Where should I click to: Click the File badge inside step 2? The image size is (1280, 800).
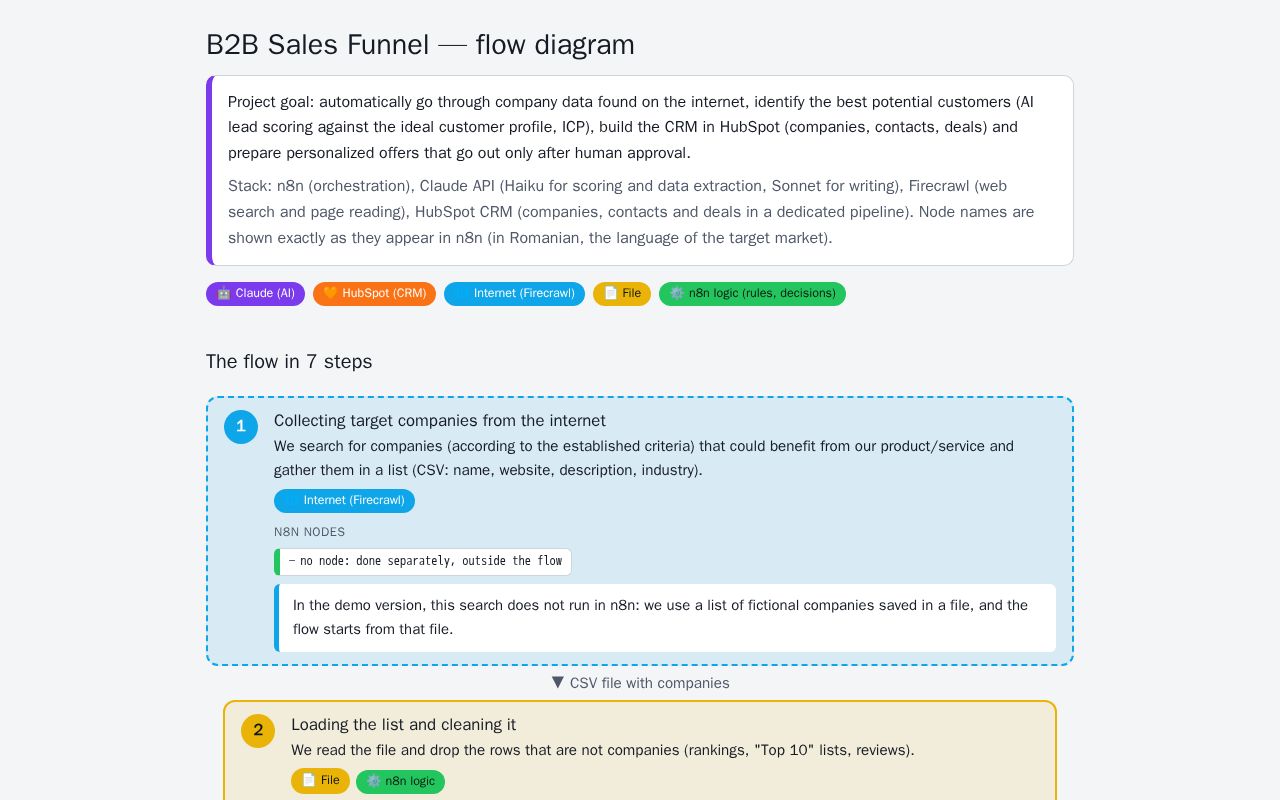[320, 781]
